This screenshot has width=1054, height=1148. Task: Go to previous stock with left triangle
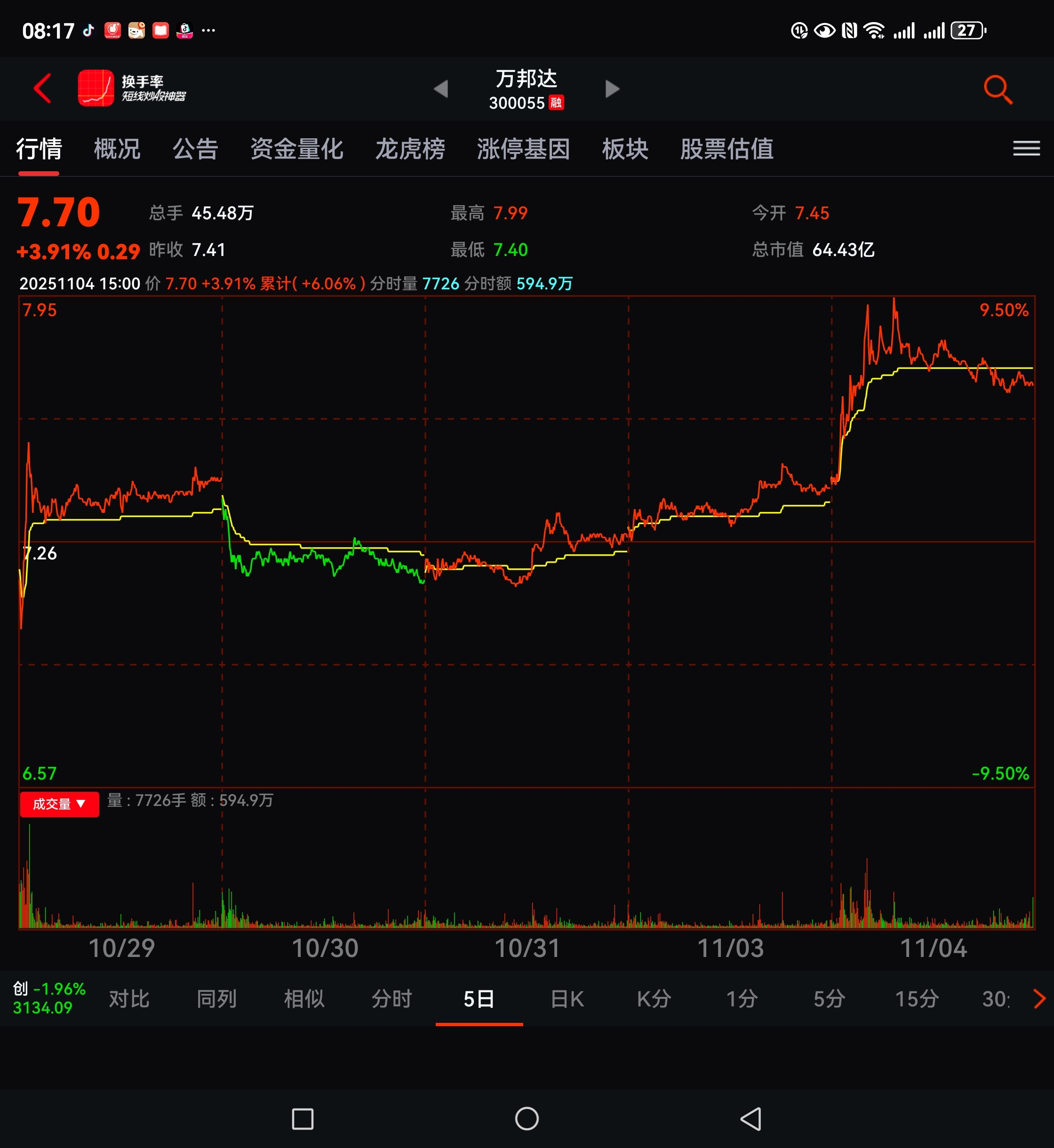441,89
